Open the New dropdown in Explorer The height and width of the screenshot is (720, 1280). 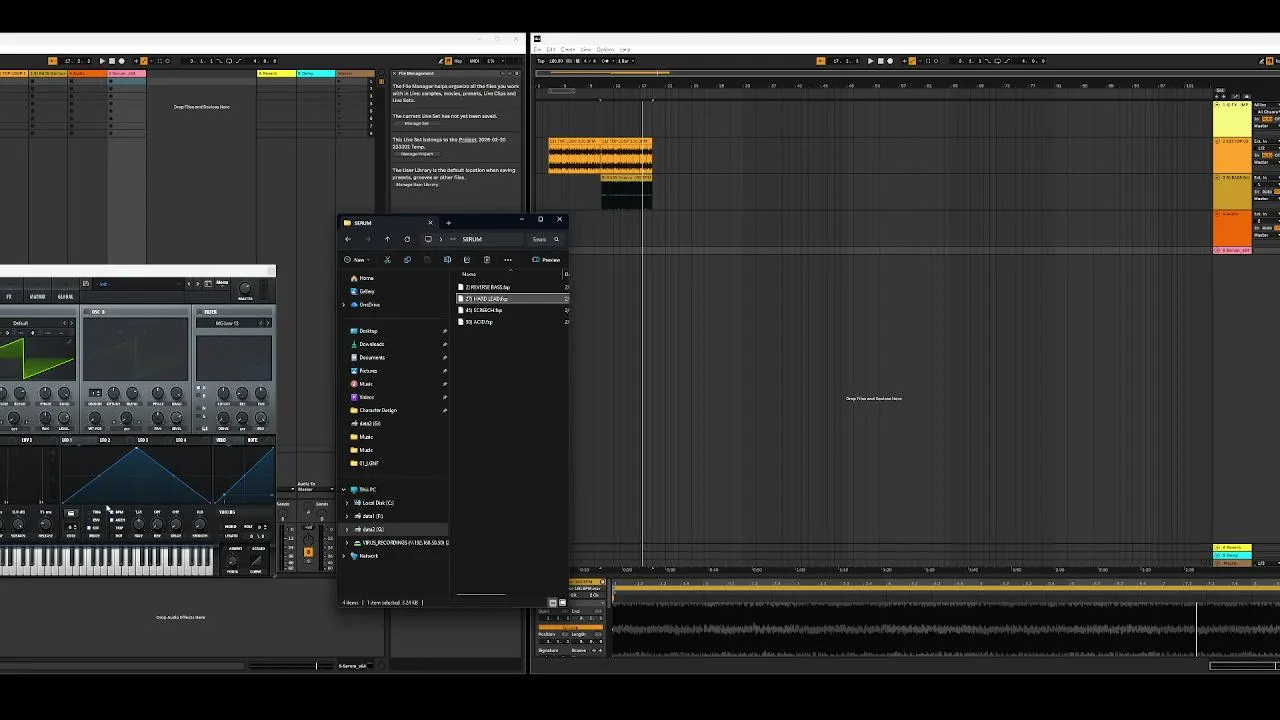tap(356, 260)
